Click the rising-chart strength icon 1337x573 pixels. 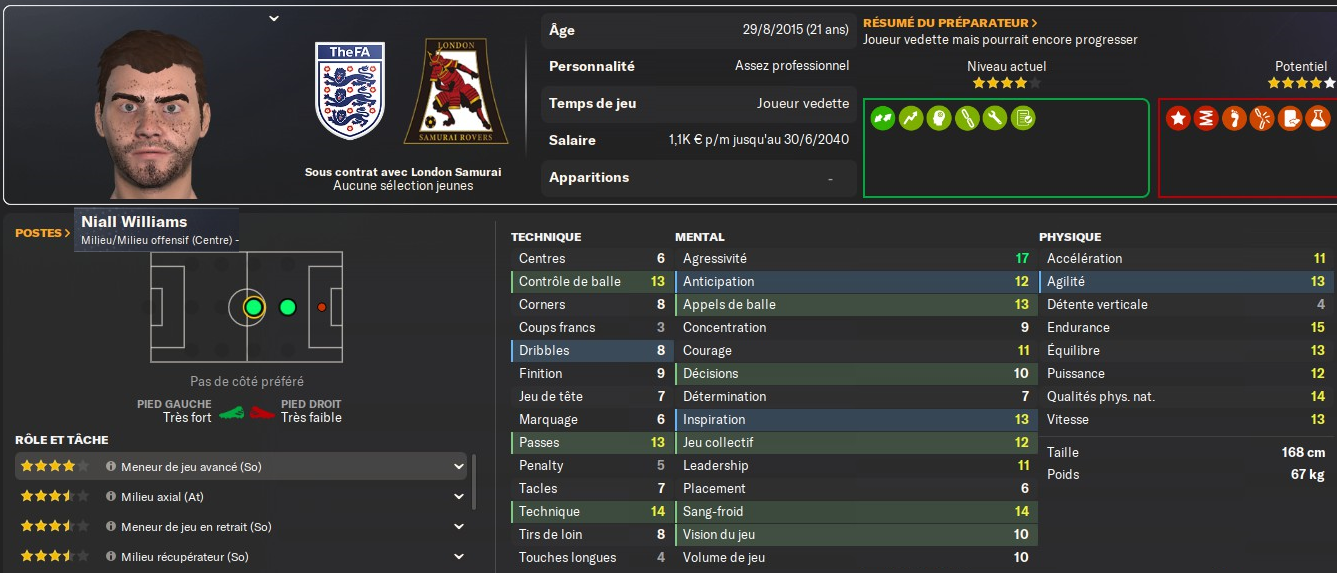point(910,118)
